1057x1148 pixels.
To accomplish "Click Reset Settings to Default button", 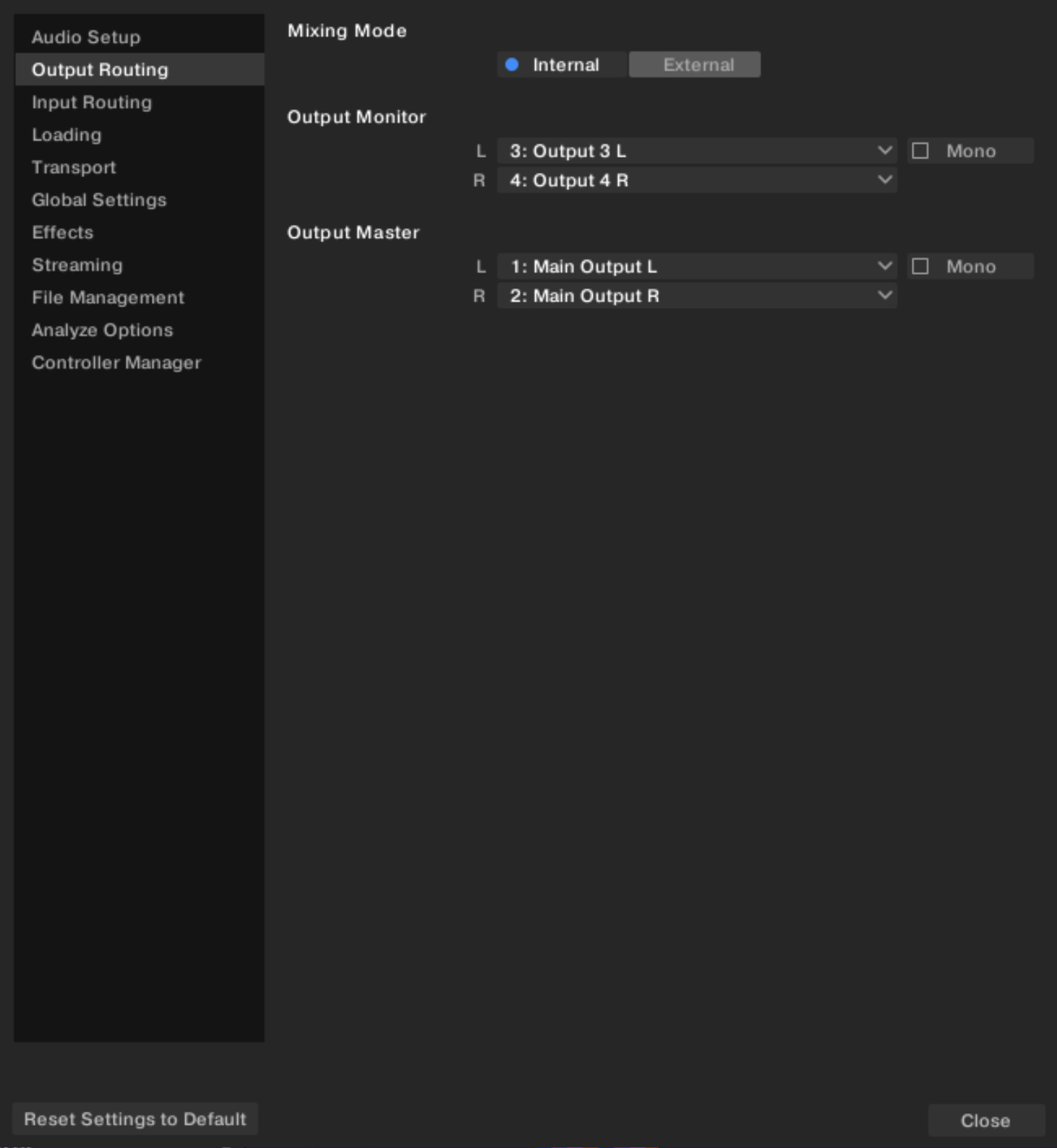I will pos(135,1119).
